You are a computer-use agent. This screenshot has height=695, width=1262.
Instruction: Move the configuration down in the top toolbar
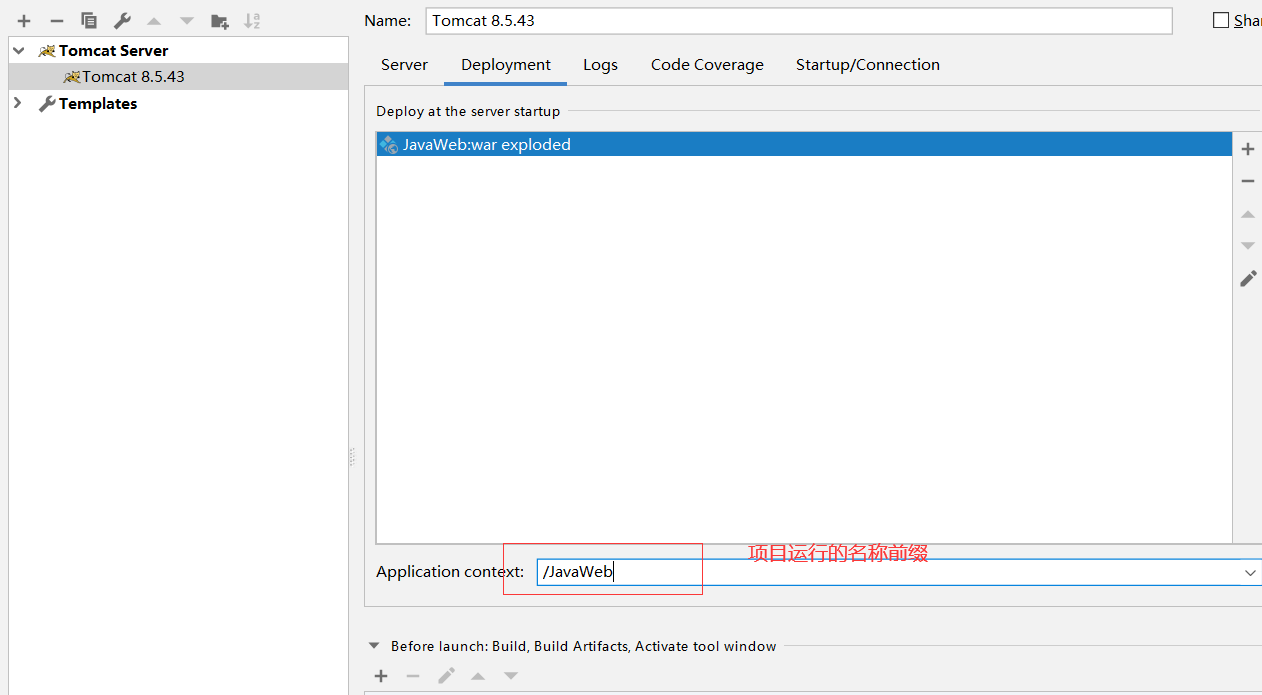click(x=187, y=20)
